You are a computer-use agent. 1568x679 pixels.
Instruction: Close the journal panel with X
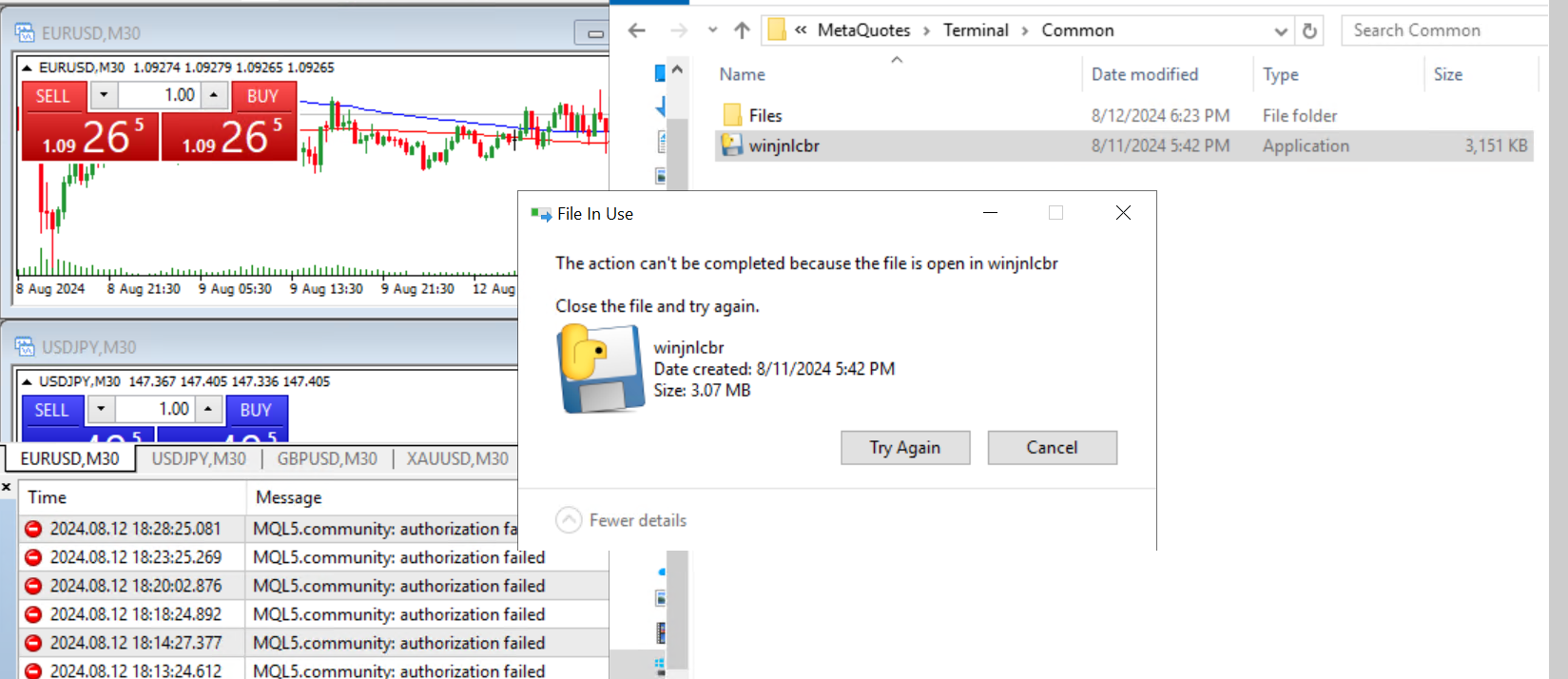(7, 486)
